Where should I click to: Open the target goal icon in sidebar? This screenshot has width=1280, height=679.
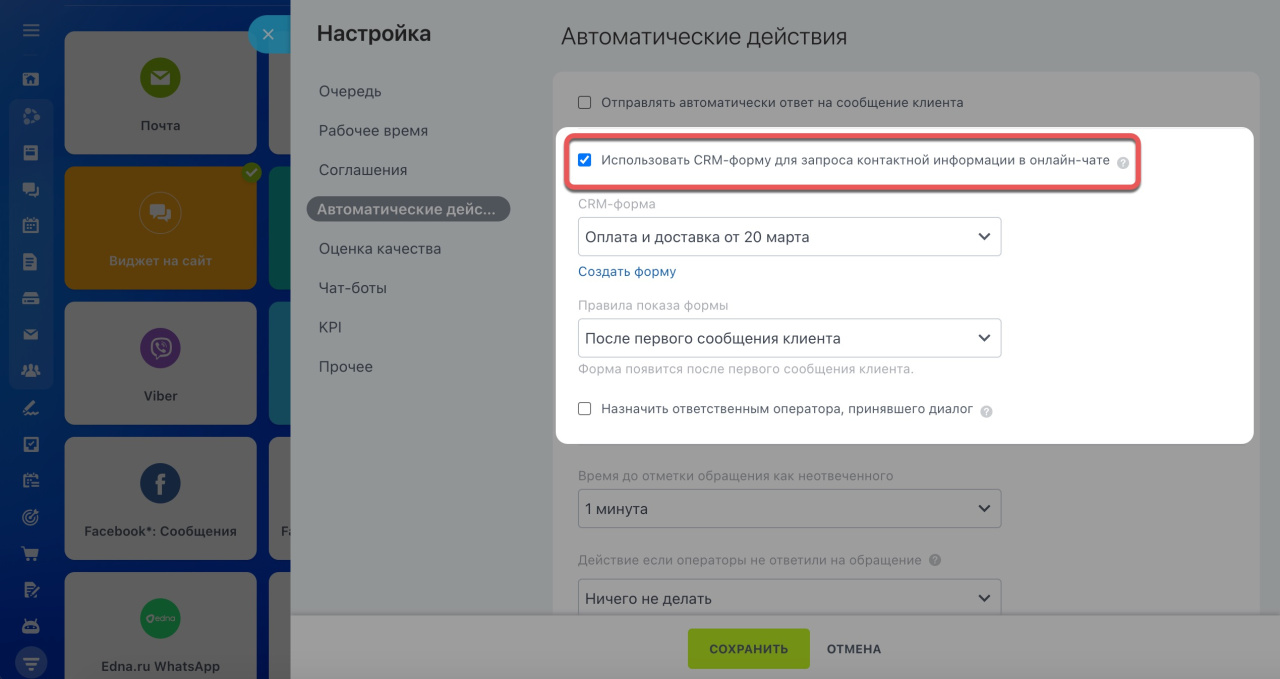(31, 517)
